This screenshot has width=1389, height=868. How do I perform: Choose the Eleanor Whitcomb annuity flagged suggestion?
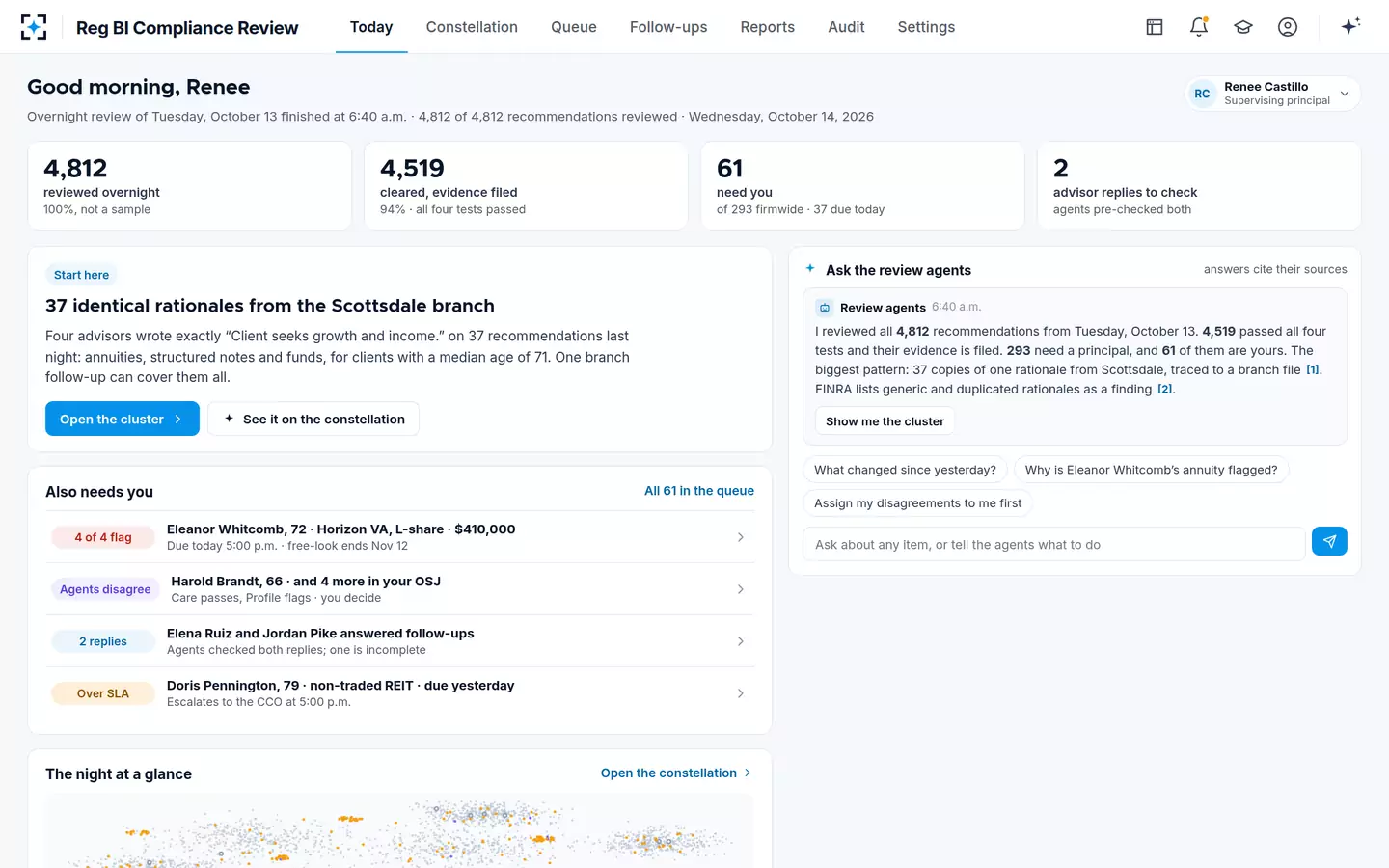tap(1151, 470)
